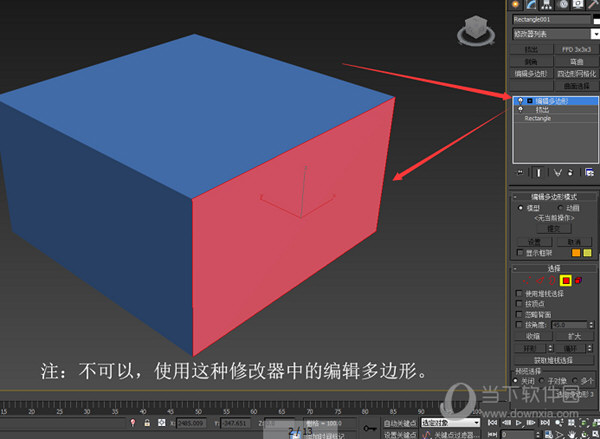Enable 按角度 (By Angle) checkbox

point(519,325)
